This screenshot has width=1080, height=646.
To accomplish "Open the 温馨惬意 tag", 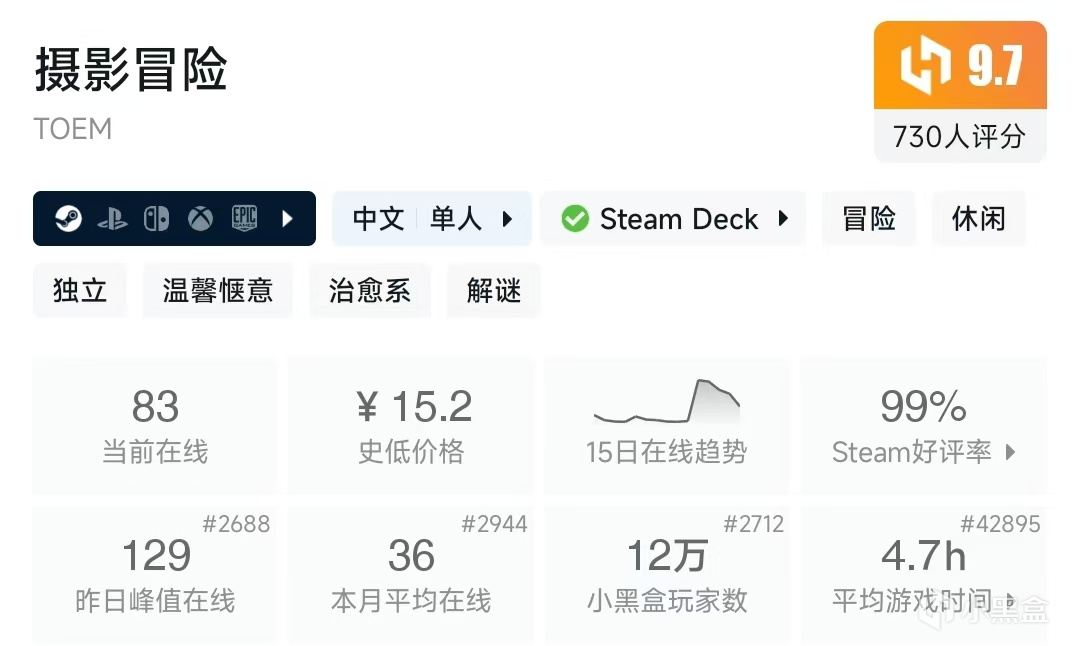I will (218, 290).
